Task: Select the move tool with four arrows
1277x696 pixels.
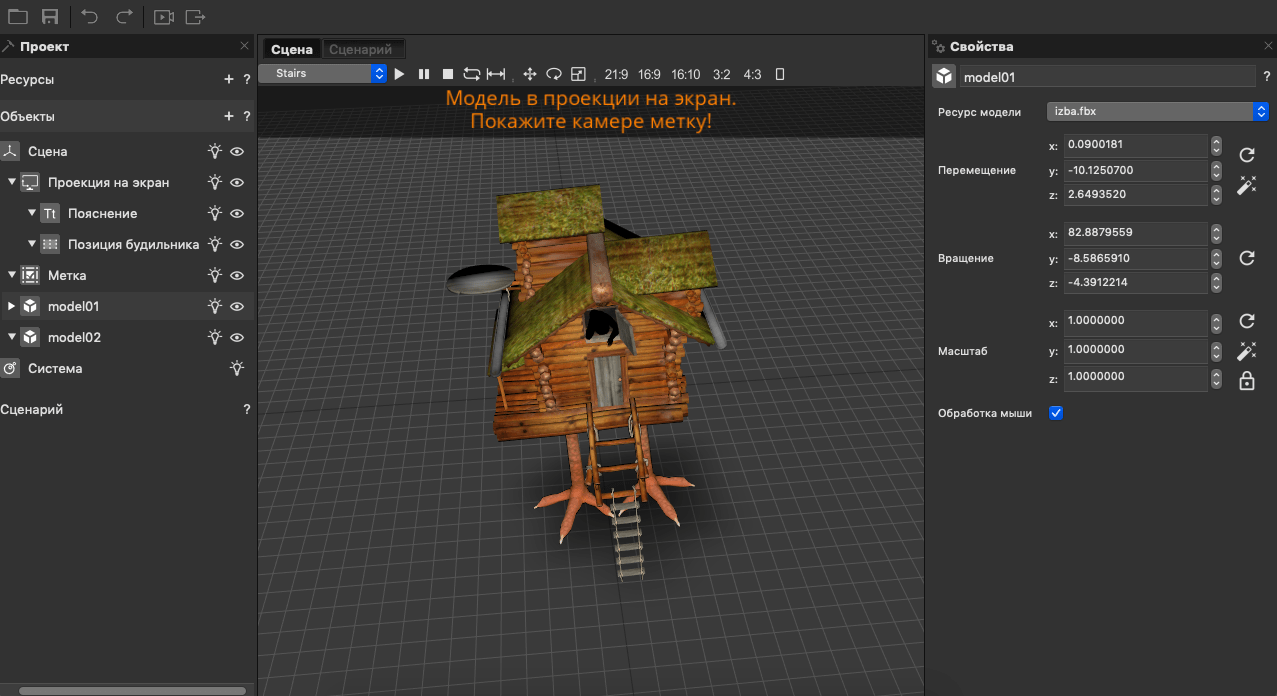Action: 530,74
